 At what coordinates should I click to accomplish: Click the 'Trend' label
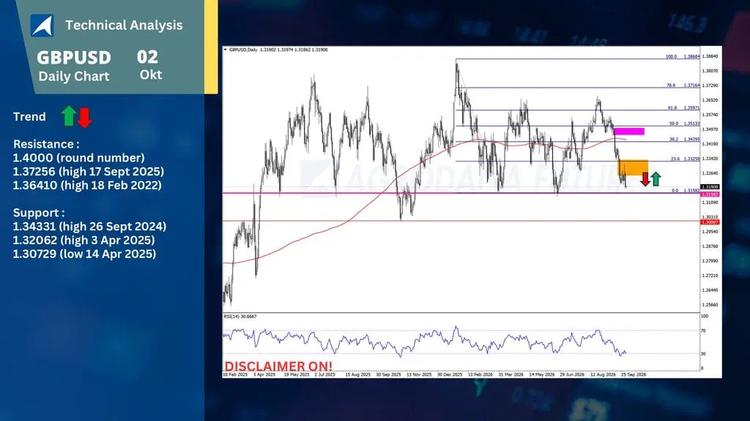click(x=29, y=117)
